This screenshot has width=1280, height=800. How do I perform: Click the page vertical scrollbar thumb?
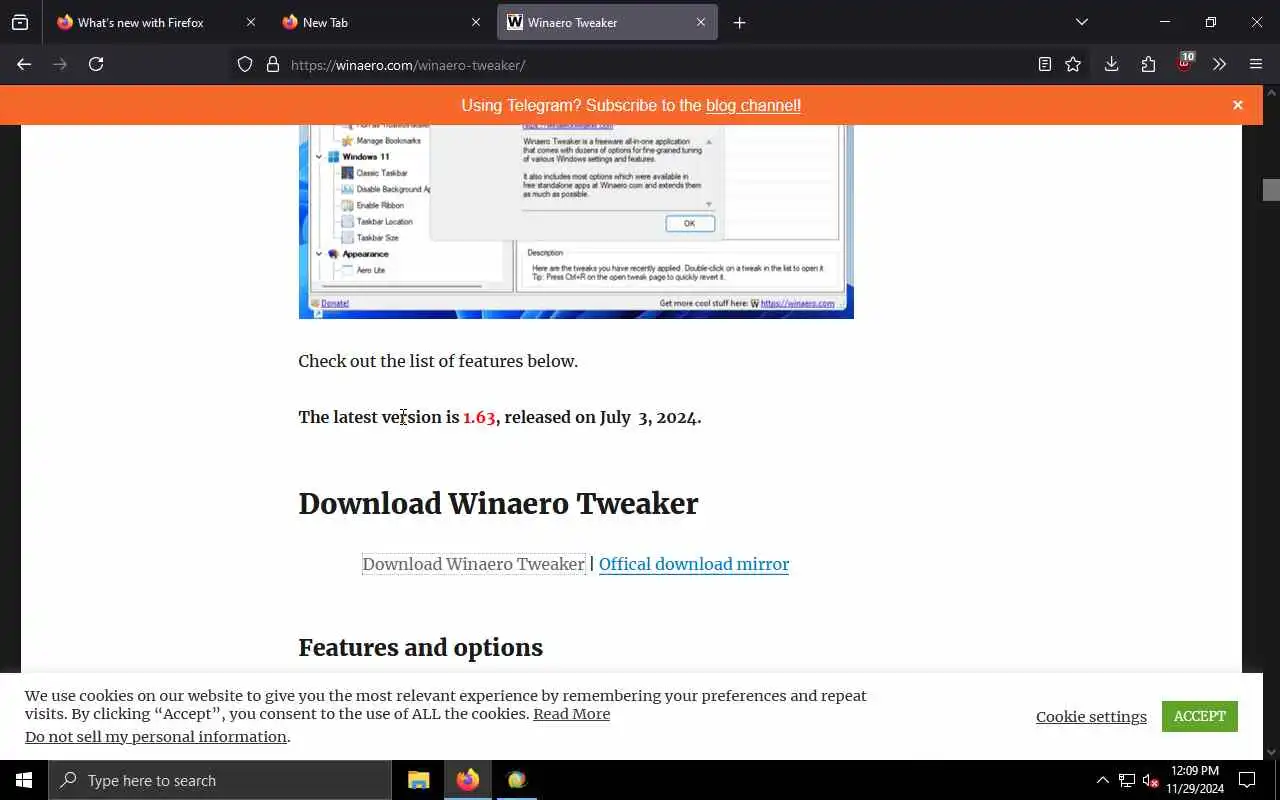point(1271,190)
